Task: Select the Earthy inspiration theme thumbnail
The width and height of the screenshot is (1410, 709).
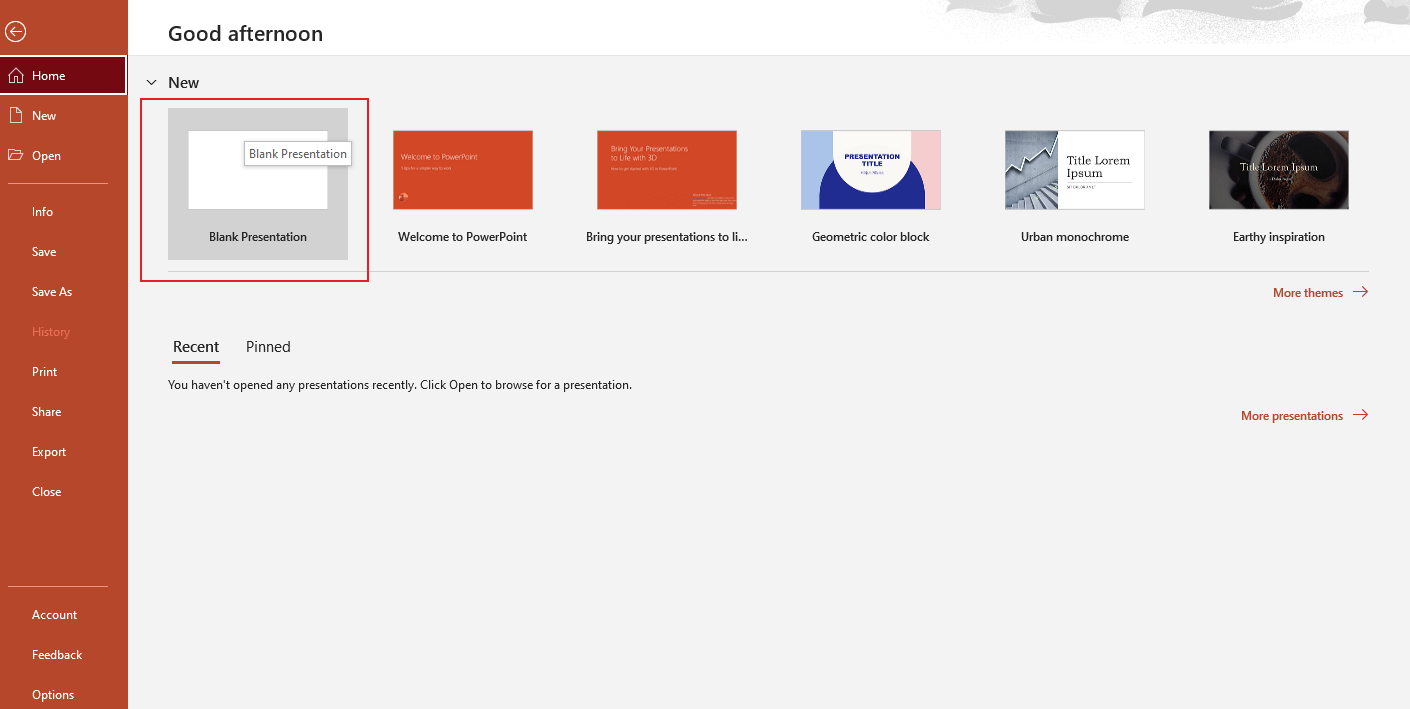Action: click(1279, 170)
